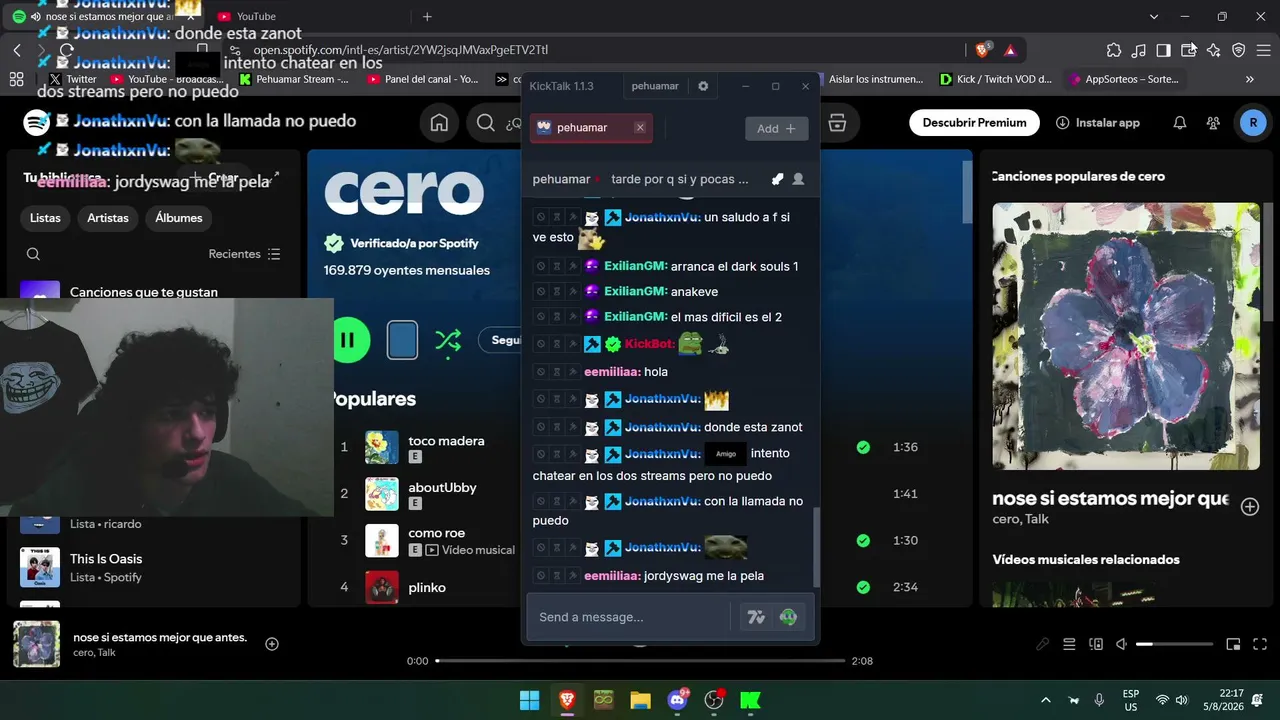The width and height of the screenshot is (1280, 720).
Task: Open a new browser tab
Action: tap(427, 16)
